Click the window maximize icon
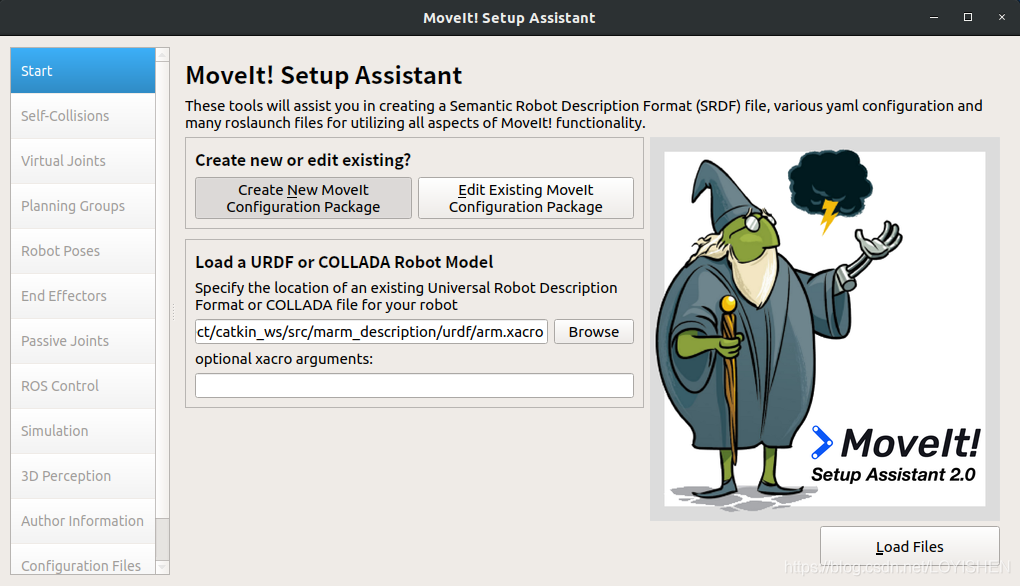 (x=968, y=17)
